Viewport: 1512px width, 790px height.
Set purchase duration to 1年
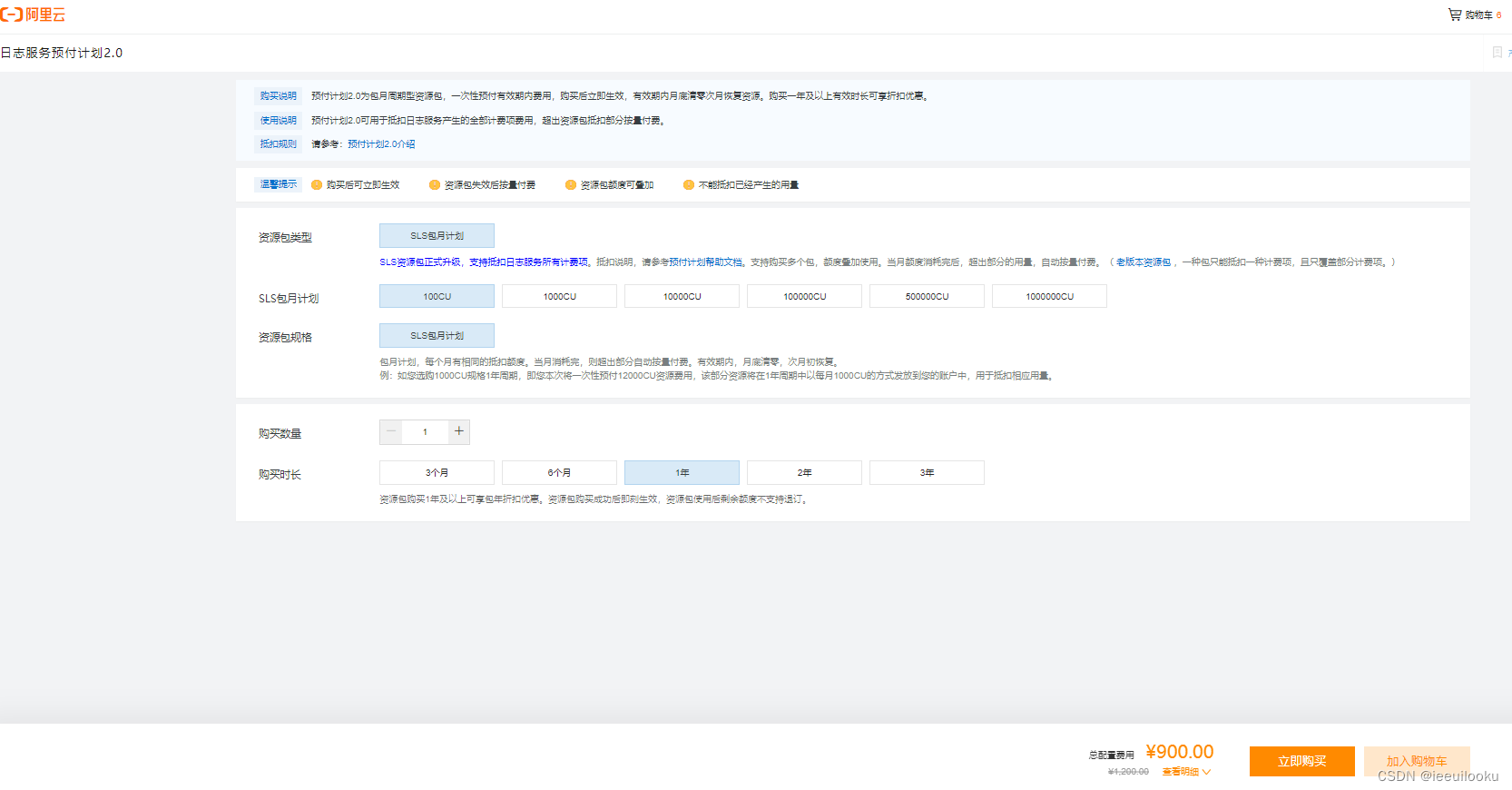pos(682,472)
